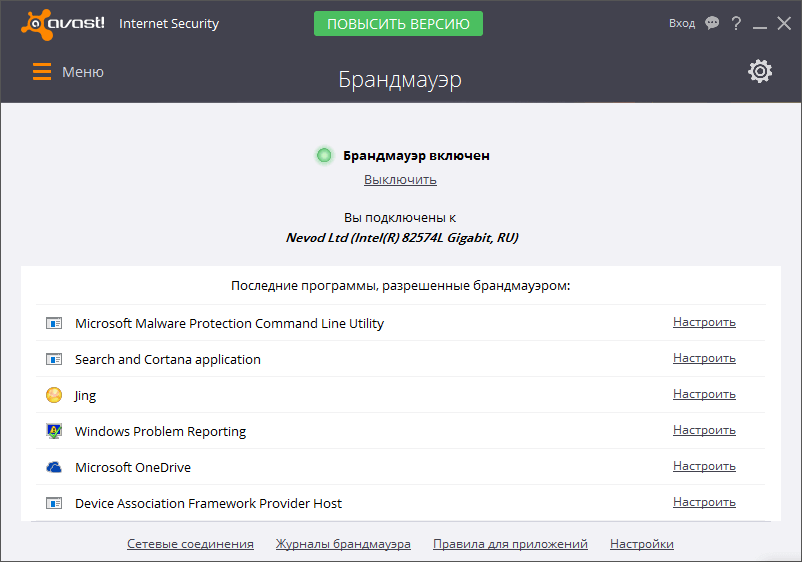802x562 pixels.
Task: Select the Microsoft OneDrive program name
Action: [x=133, y=467]
